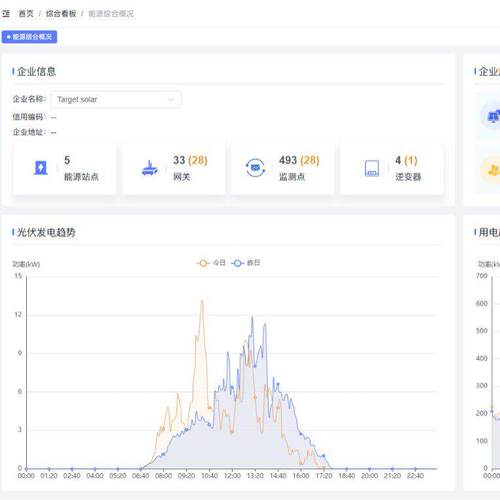Click the gateway router icon

[150, 168]
